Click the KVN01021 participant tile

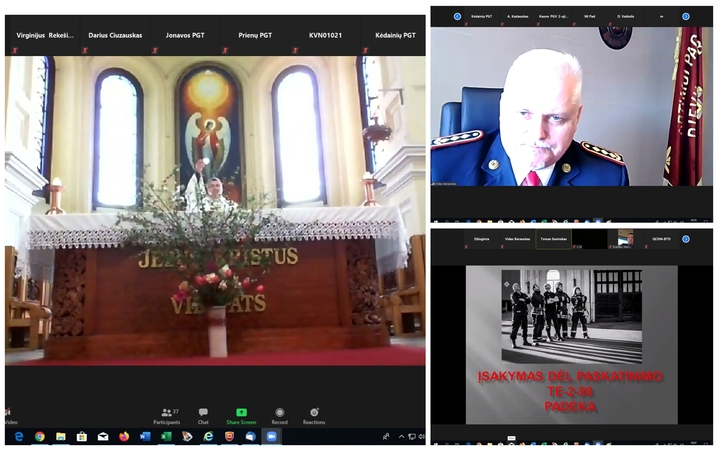pyautogui.click(x=324, y=36)
